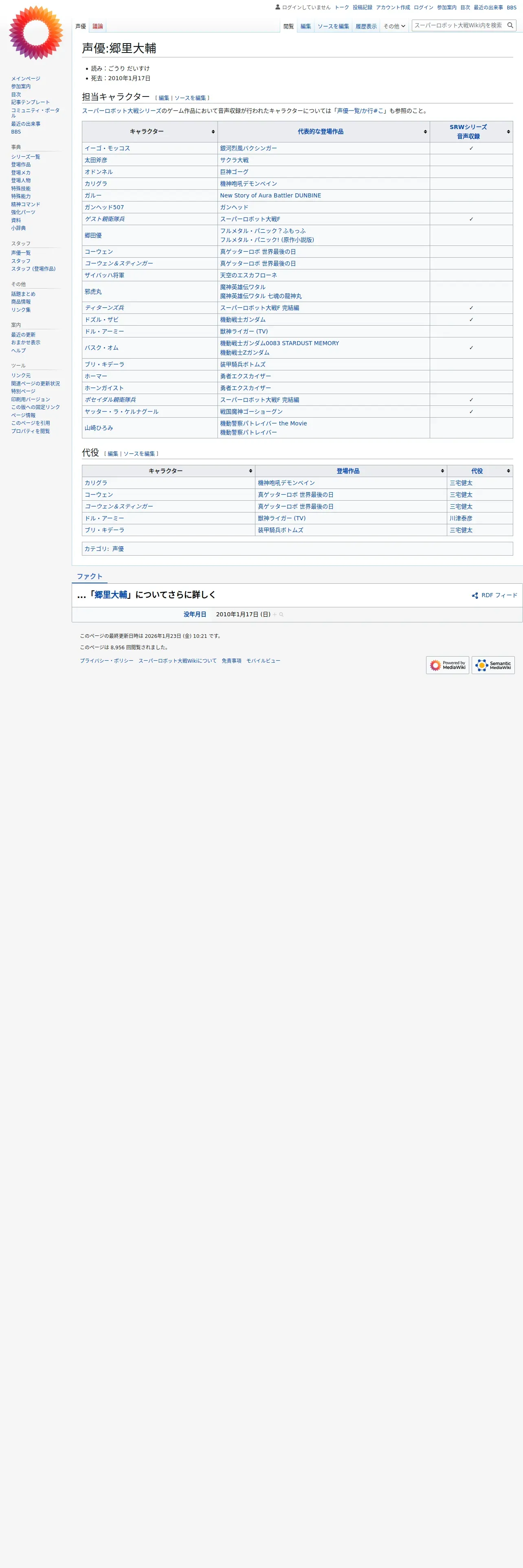Open the 履歴表示 tab
523x1568 pixels.
(366, 26)
